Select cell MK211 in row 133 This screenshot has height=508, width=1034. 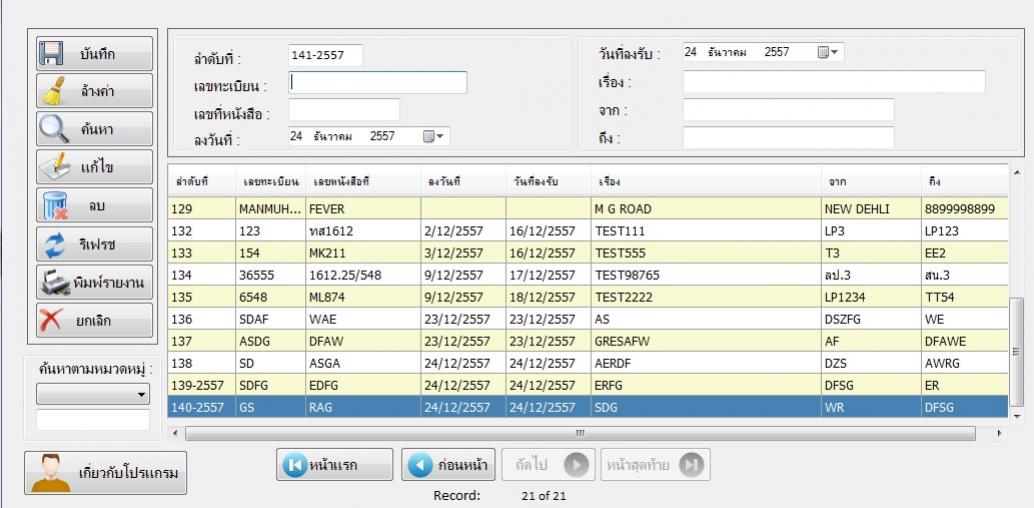(363, 253)
